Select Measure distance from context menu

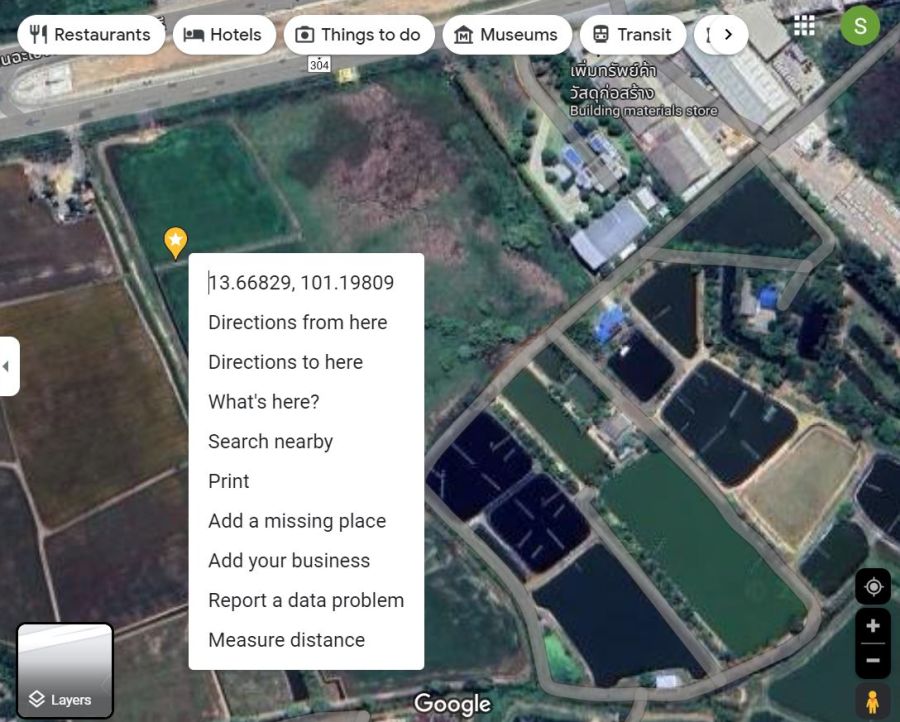[286, 640]
